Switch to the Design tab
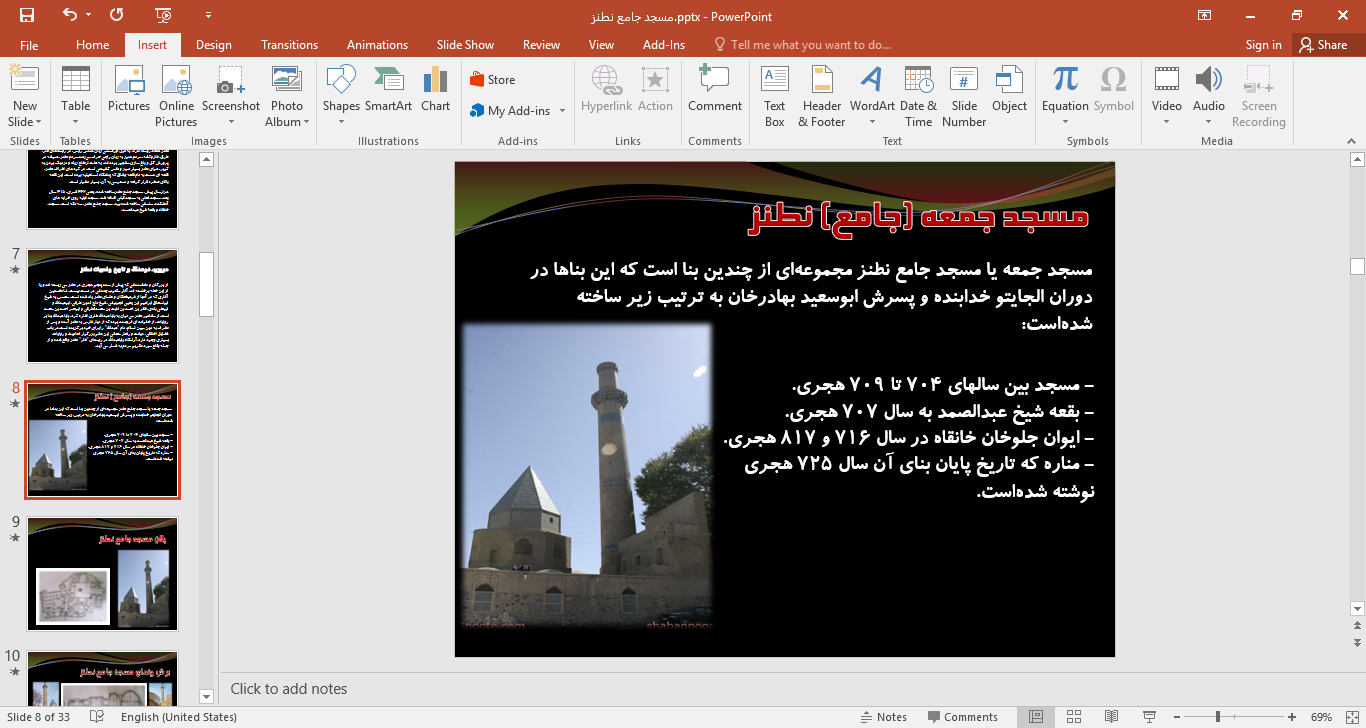Image resolution: width=1366 pixels, height=728 pixels. pyautogui.click(x=214, y=45)
